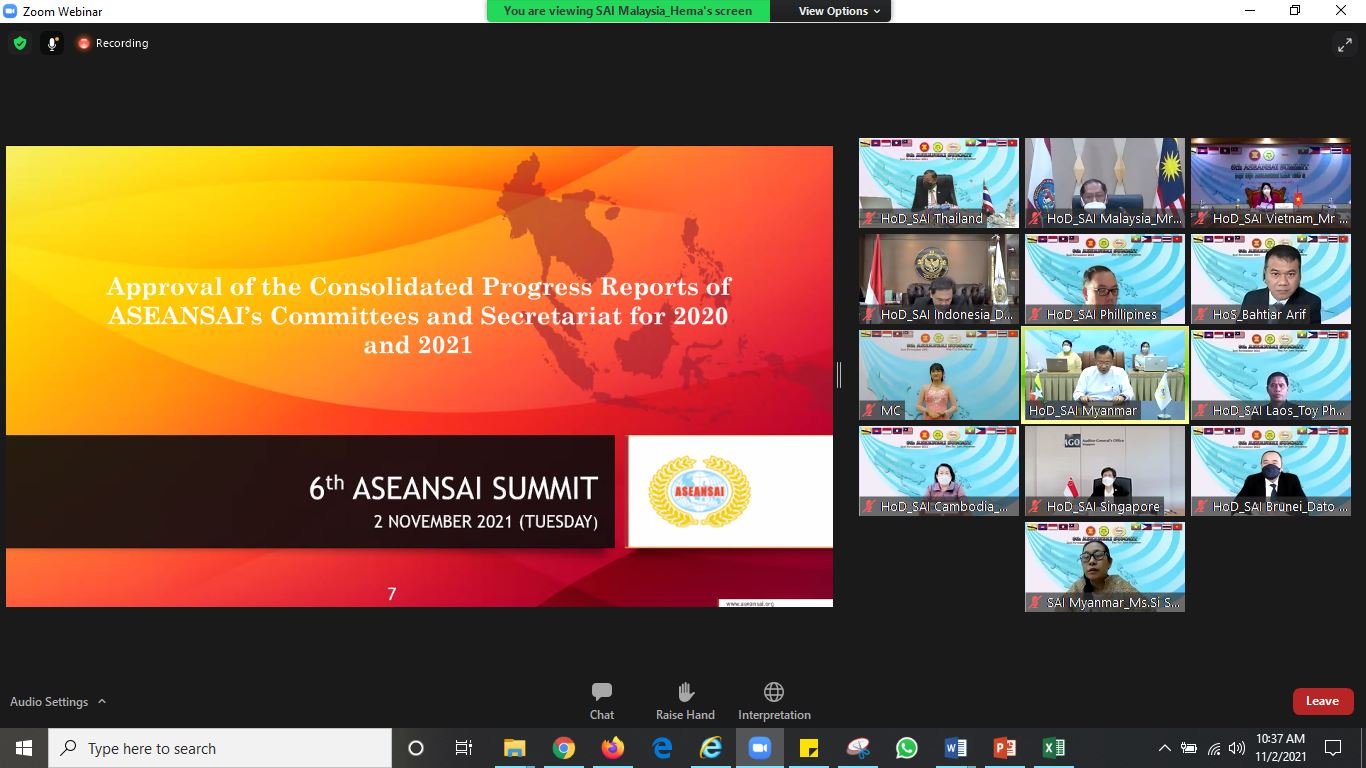
Task: Show hidden system tray icons
Action: [1164, 748]
